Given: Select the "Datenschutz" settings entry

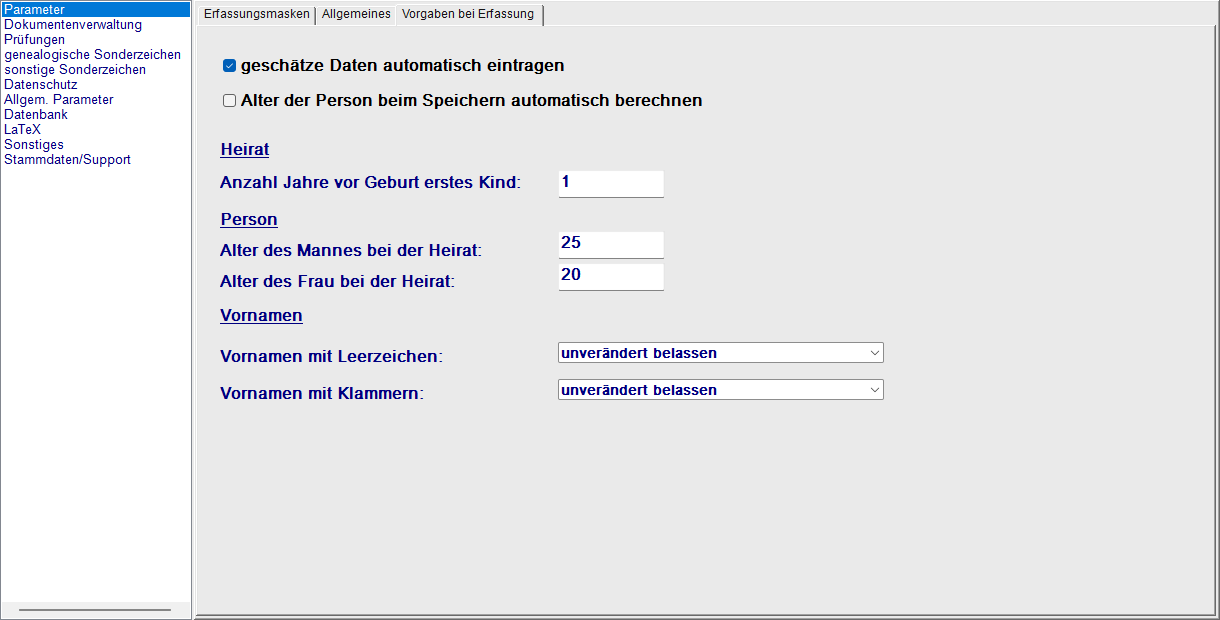Looking at the screenshot, I should click(40, 84).
